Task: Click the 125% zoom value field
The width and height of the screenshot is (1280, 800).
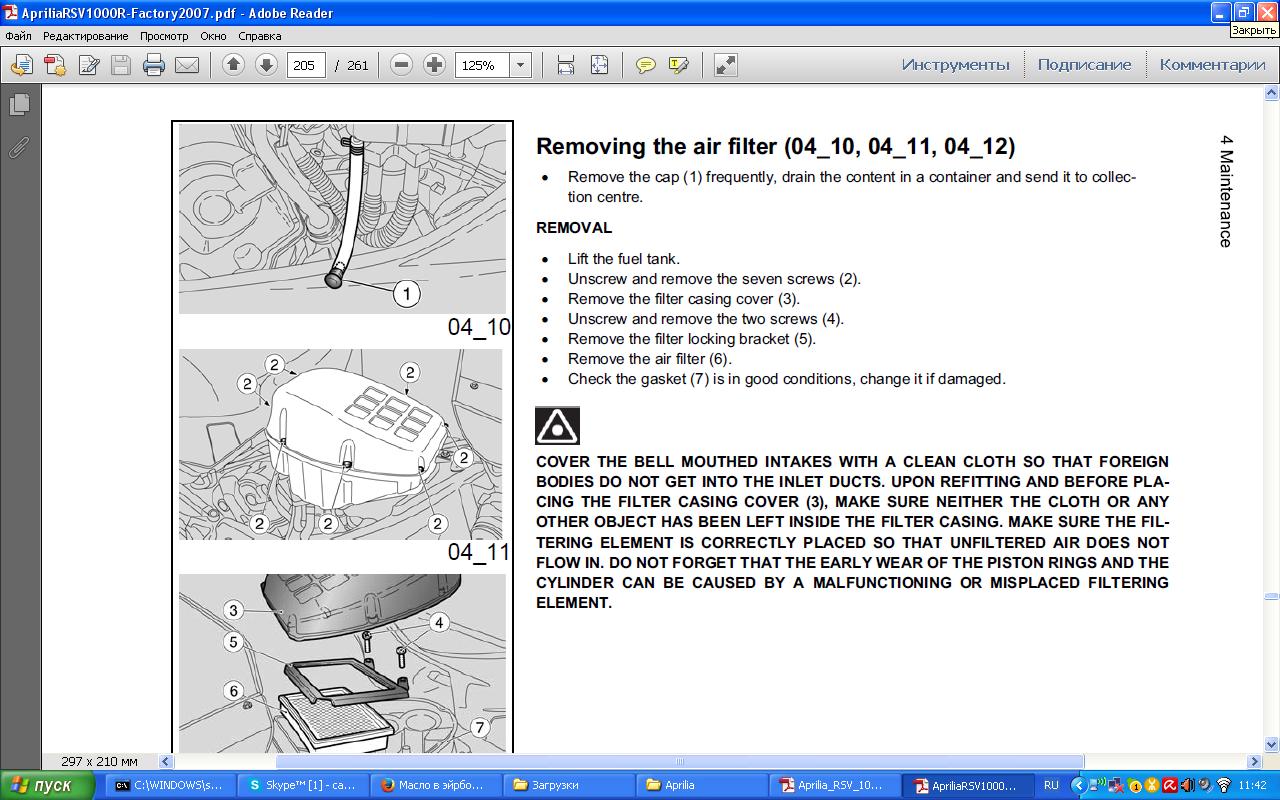Action: (482, 65)
